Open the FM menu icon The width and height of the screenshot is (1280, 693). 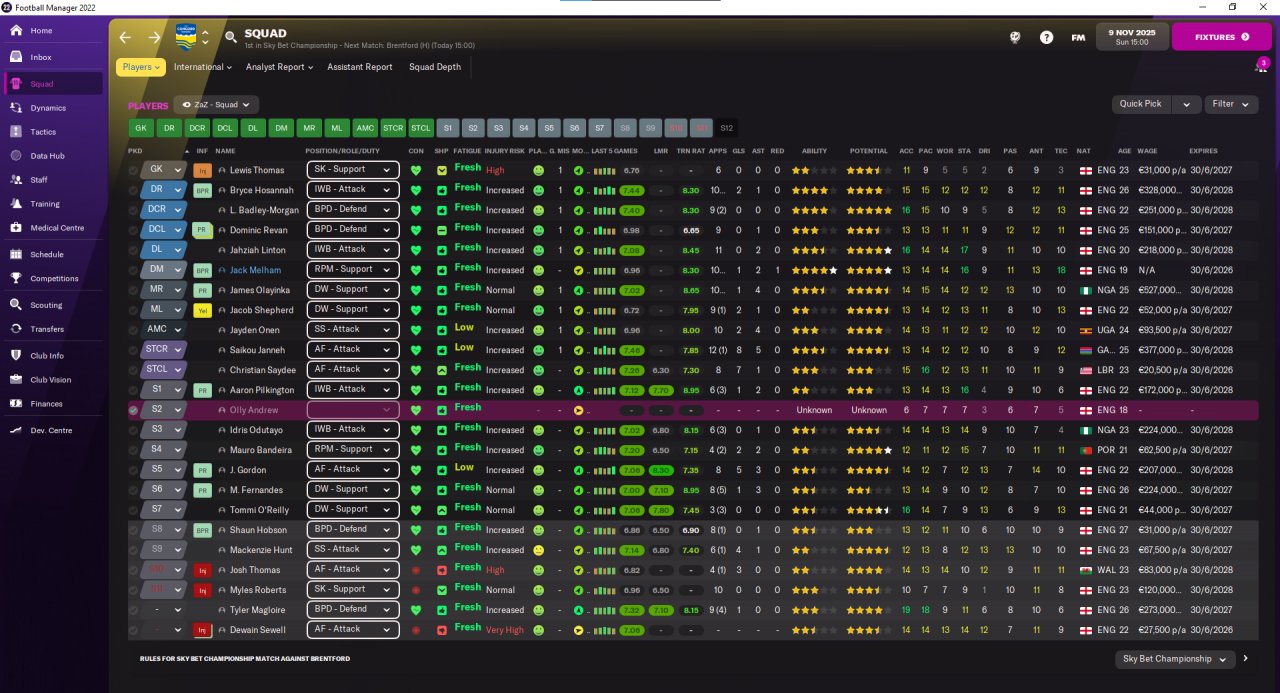(x=1078, y=37)
